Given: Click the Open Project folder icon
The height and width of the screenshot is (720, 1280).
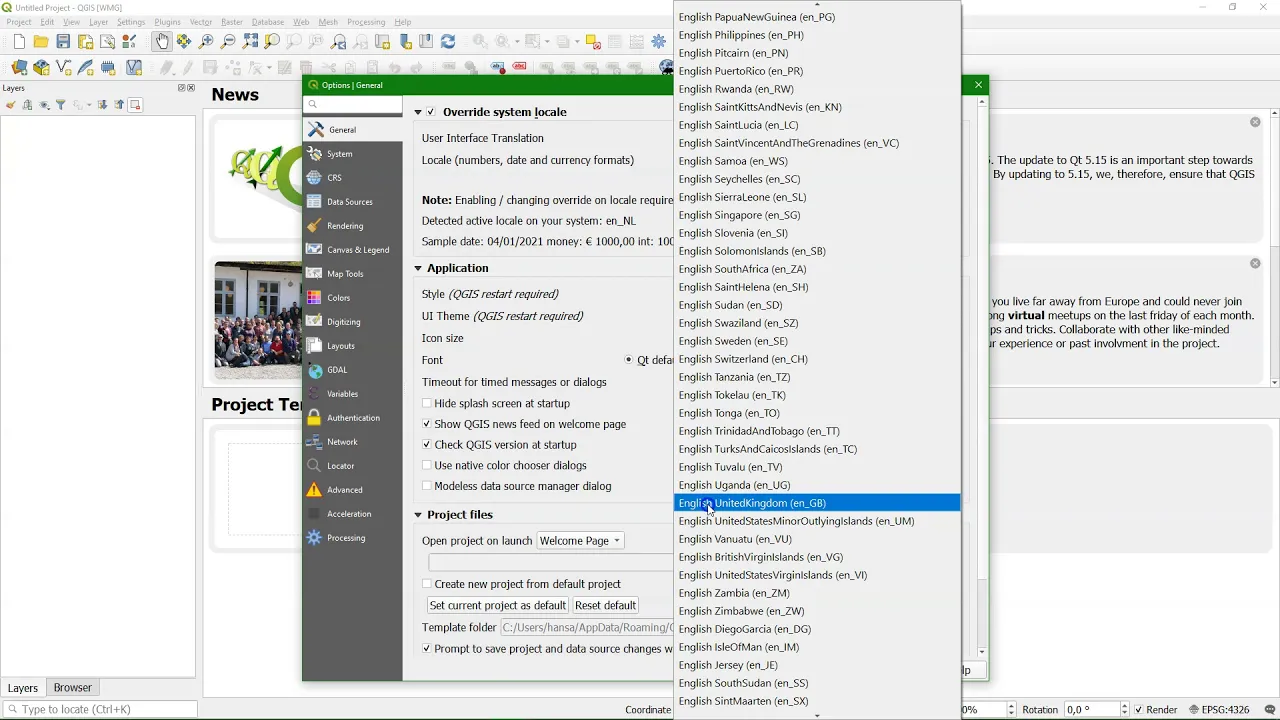Looking at the screenshot, I should (41, 42).
